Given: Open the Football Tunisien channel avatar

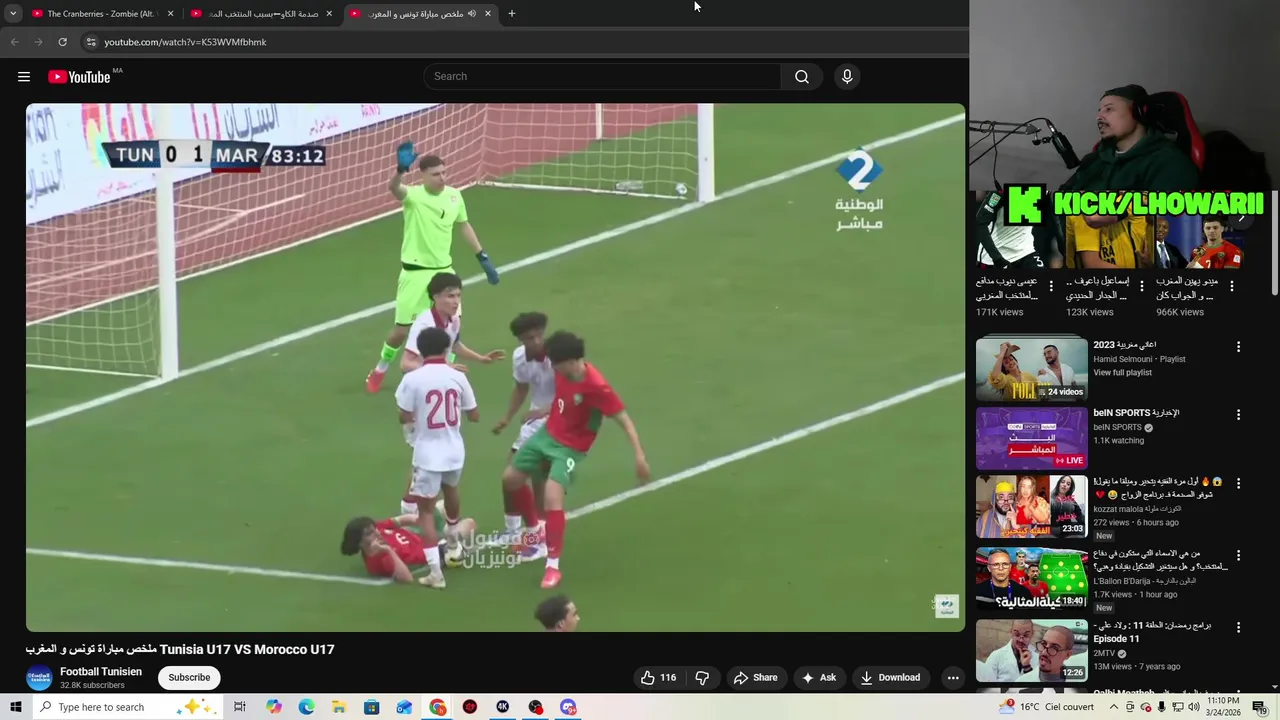Looking at the screenshot, I should coord(39,678).
